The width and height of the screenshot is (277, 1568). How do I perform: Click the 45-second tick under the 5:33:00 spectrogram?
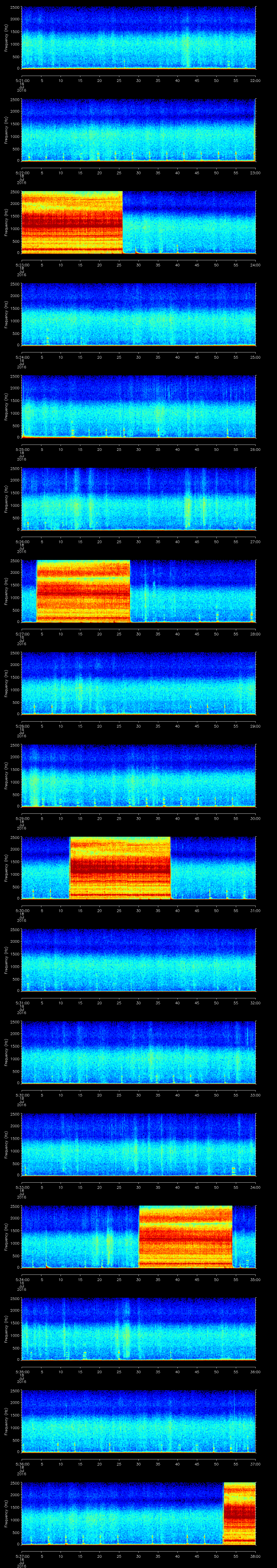pyautogui.click(x=197, y=1187)
